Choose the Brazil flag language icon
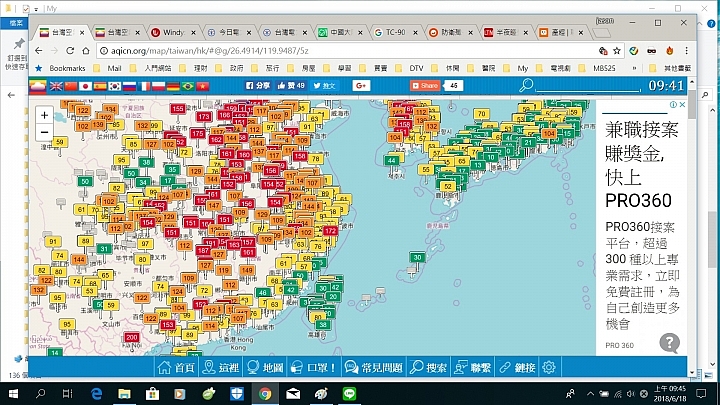Screen dimensions: 720x405 click(x=188, y=86)
